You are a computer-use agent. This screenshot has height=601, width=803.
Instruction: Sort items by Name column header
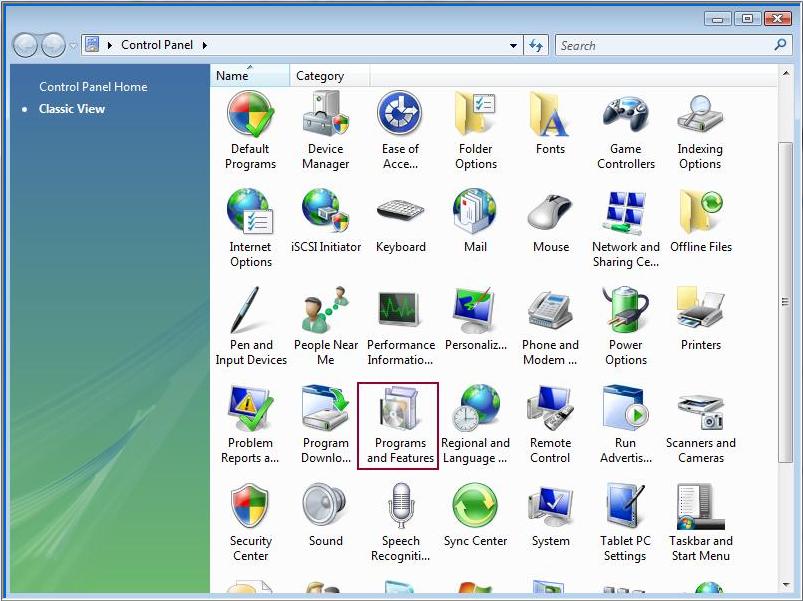(249, 76)
